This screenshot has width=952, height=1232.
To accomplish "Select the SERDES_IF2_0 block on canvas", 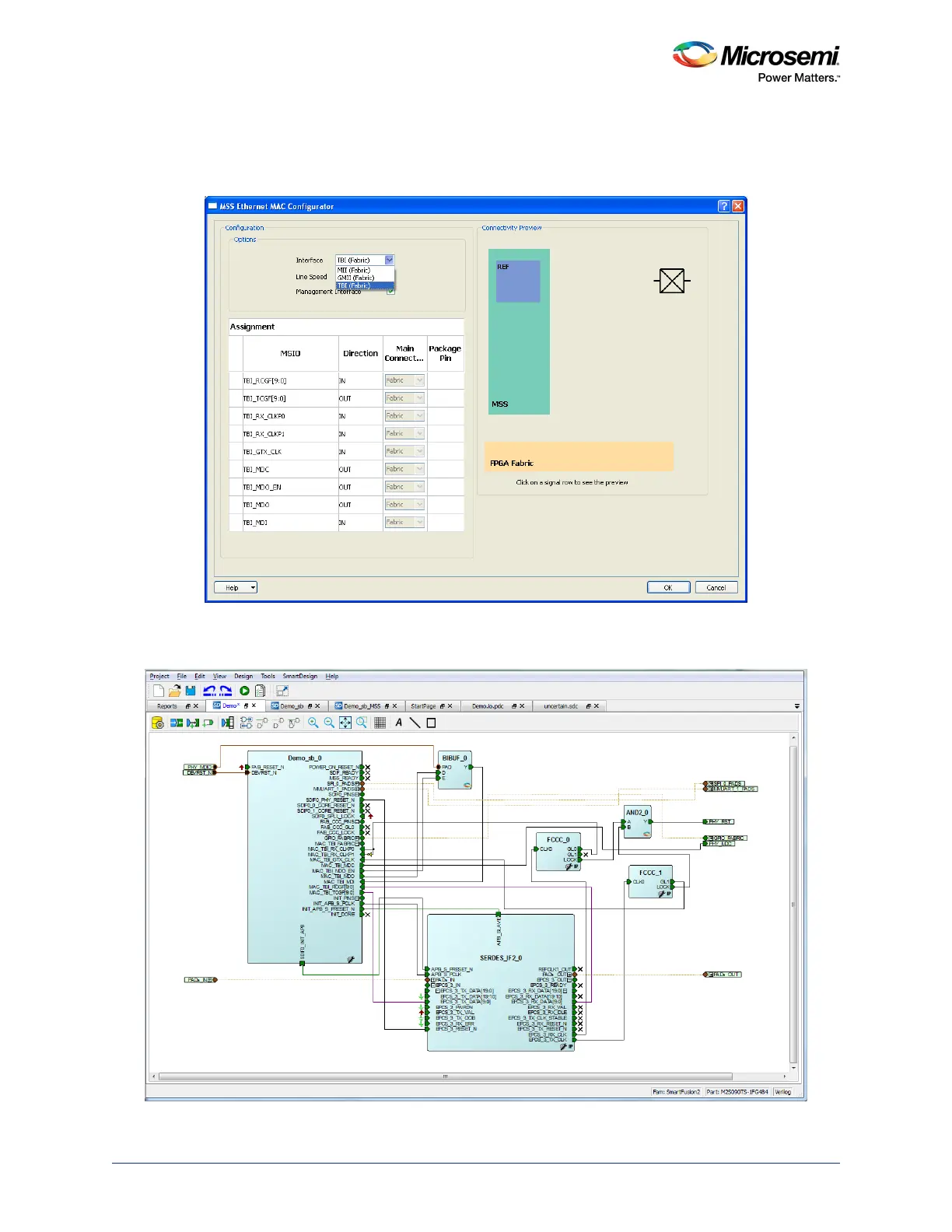I will (501, 983).
